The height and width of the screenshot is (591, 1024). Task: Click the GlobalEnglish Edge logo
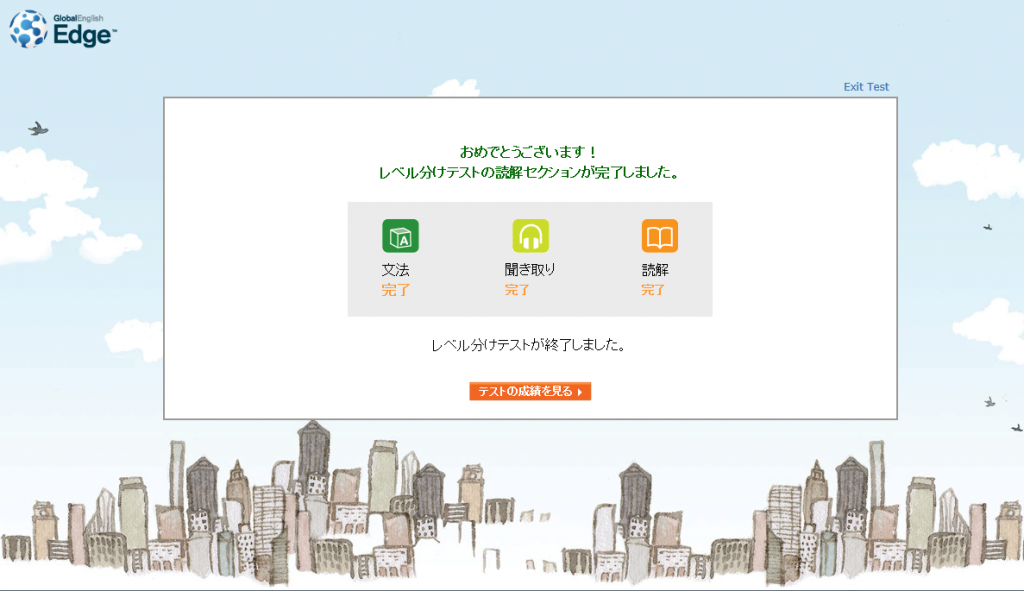point(63,29)
